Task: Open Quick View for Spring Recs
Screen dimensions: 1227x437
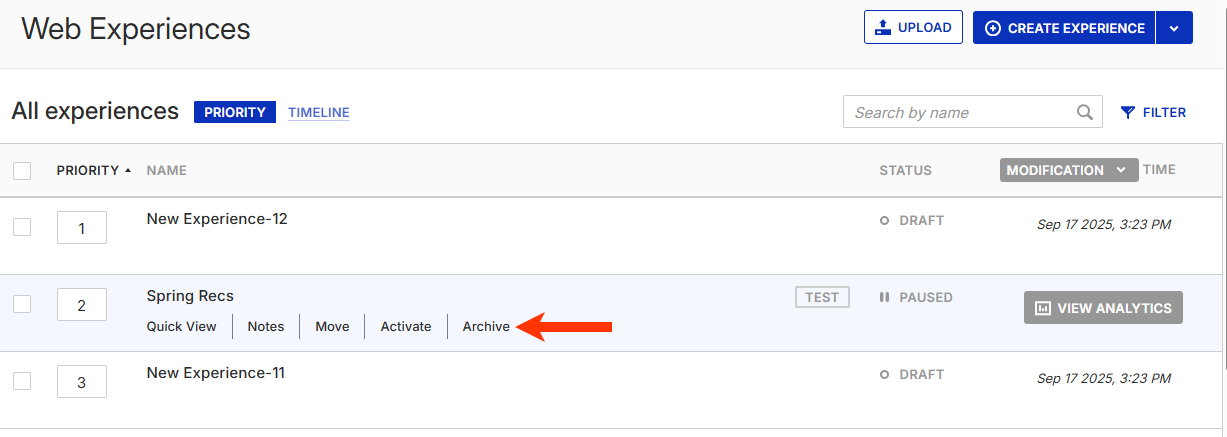Action: (182, 326)
